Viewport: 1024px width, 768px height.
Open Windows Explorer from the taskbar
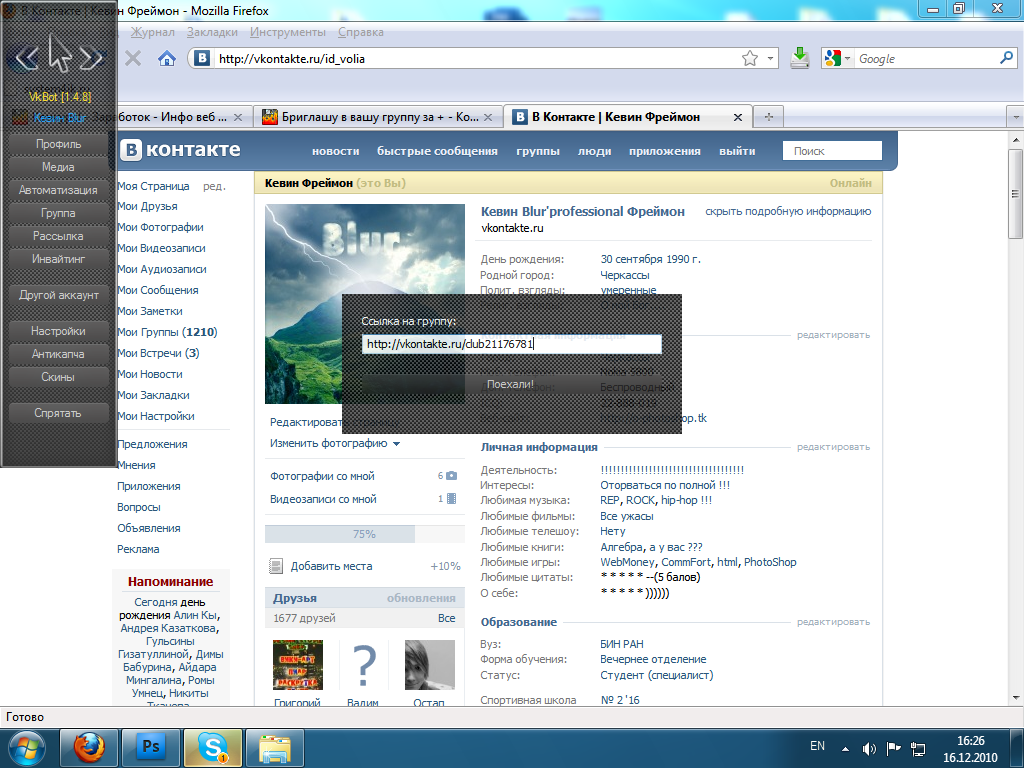(275, 748)
